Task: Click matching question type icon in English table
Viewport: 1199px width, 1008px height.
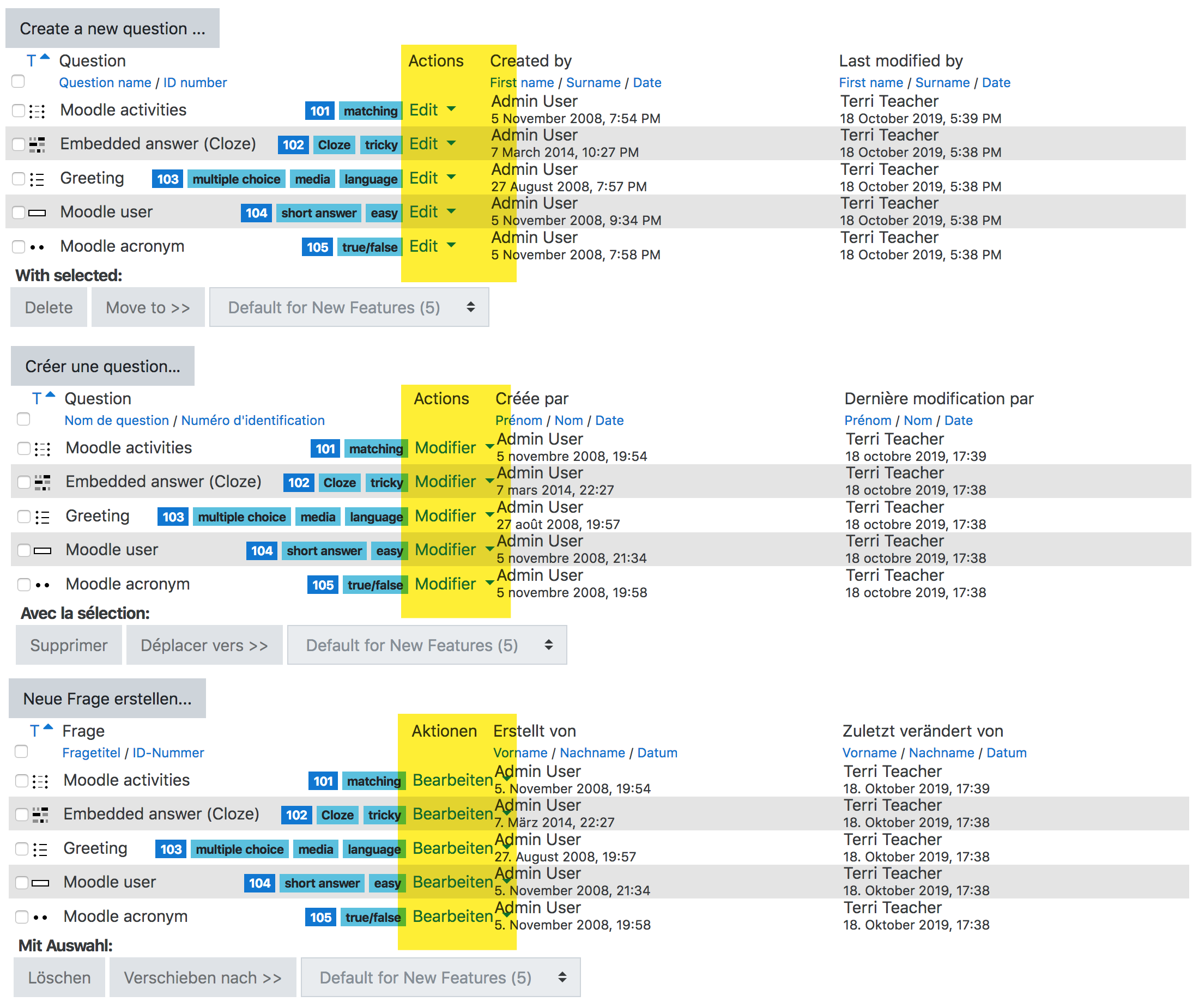Action: pos(37,111)
